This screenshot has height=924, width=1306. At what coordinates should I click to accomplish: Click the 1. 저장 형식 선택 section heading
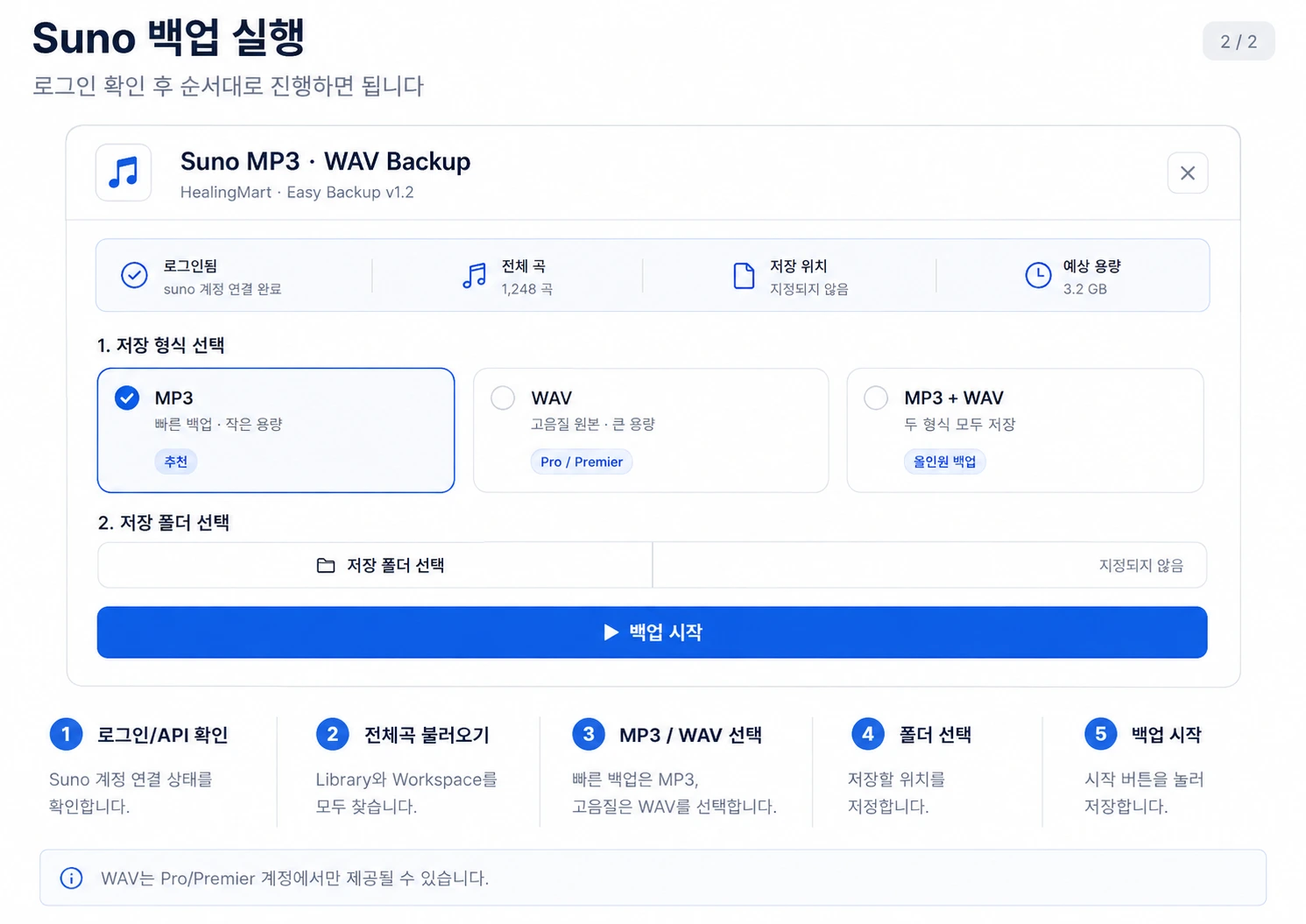[x=161, y=345]
